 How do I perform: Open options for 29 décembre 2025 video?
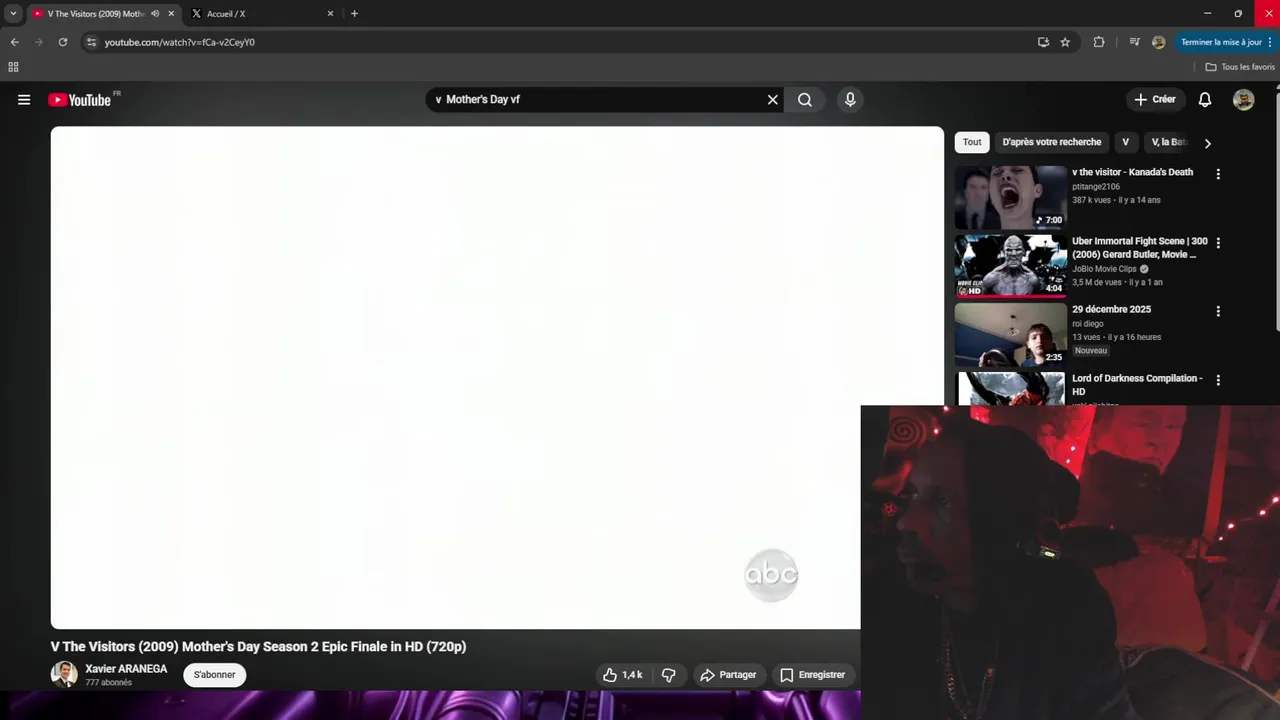pyautogui.click(x=1217, y=312)
